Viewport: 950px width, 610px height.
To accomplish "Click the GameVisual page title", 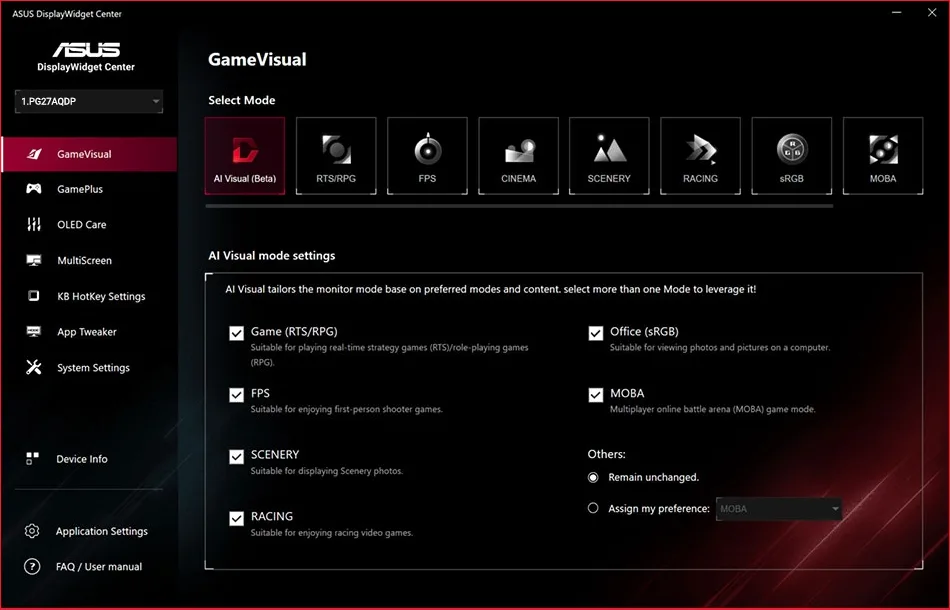I will (257, 59).
